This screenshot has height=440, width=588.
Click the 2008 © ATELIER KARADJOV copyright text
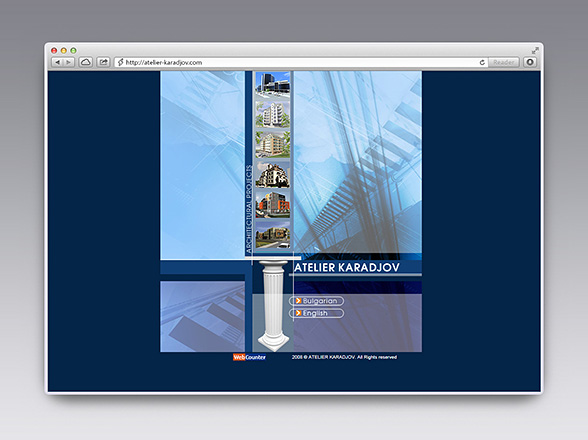click(x=344, y=357)
